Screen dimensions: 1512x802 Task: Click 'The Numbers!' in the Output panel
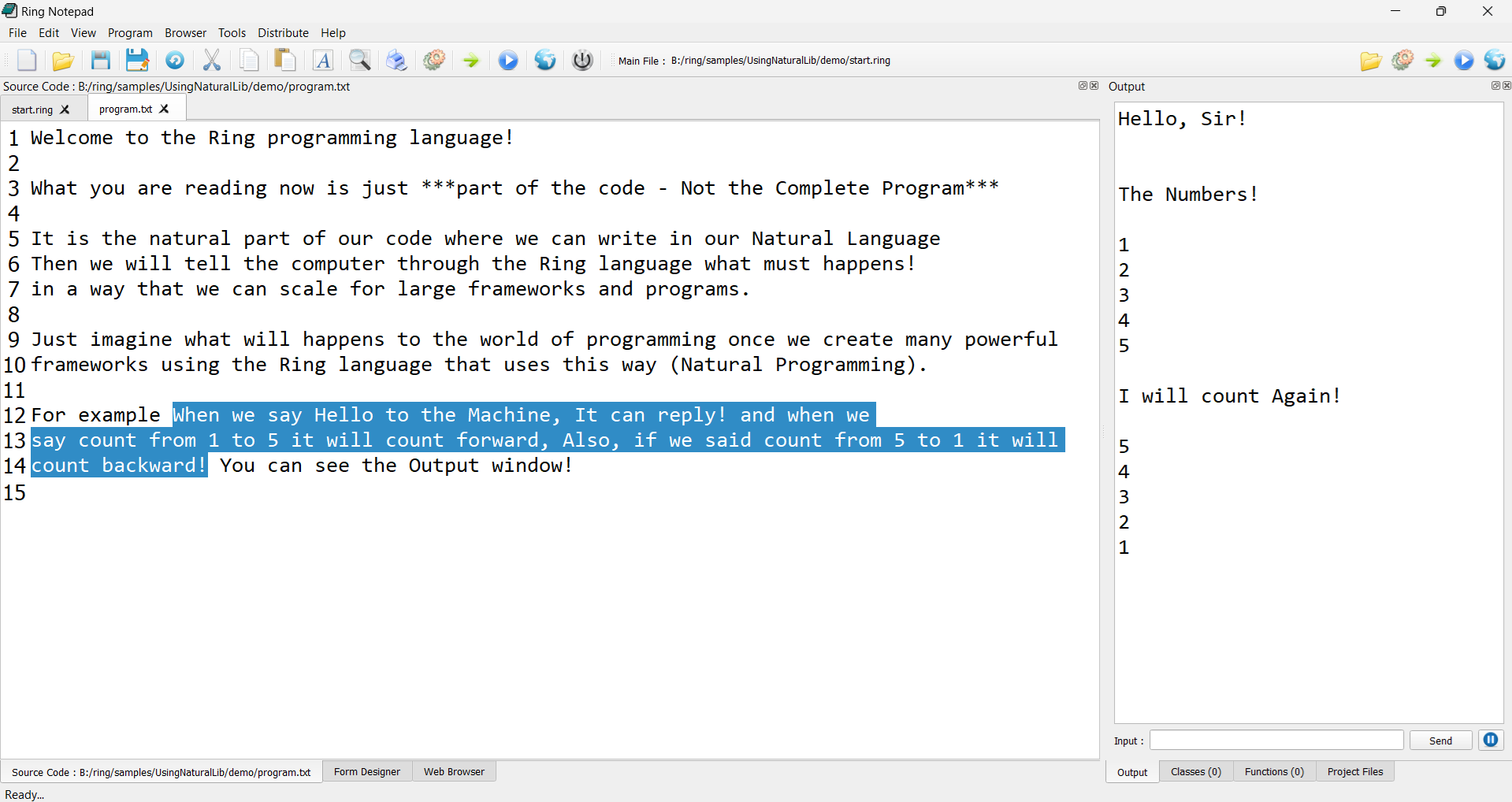click(x=1188, y=195)
